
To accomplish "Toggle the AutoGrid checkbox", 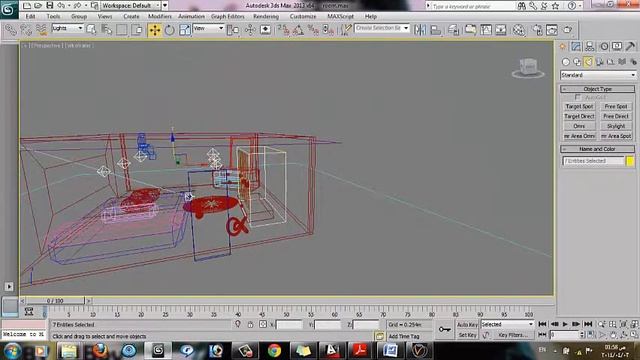I will coord(578,97).
